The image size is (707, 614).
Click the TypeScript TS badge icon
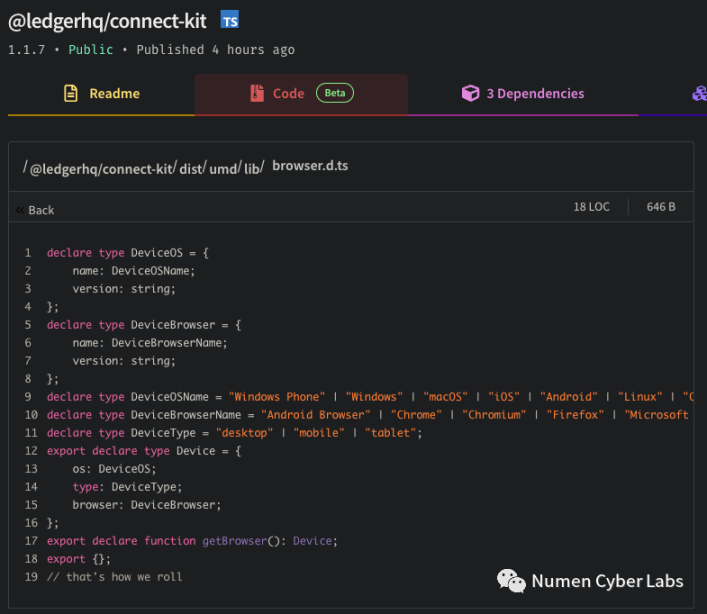point(230,19)
